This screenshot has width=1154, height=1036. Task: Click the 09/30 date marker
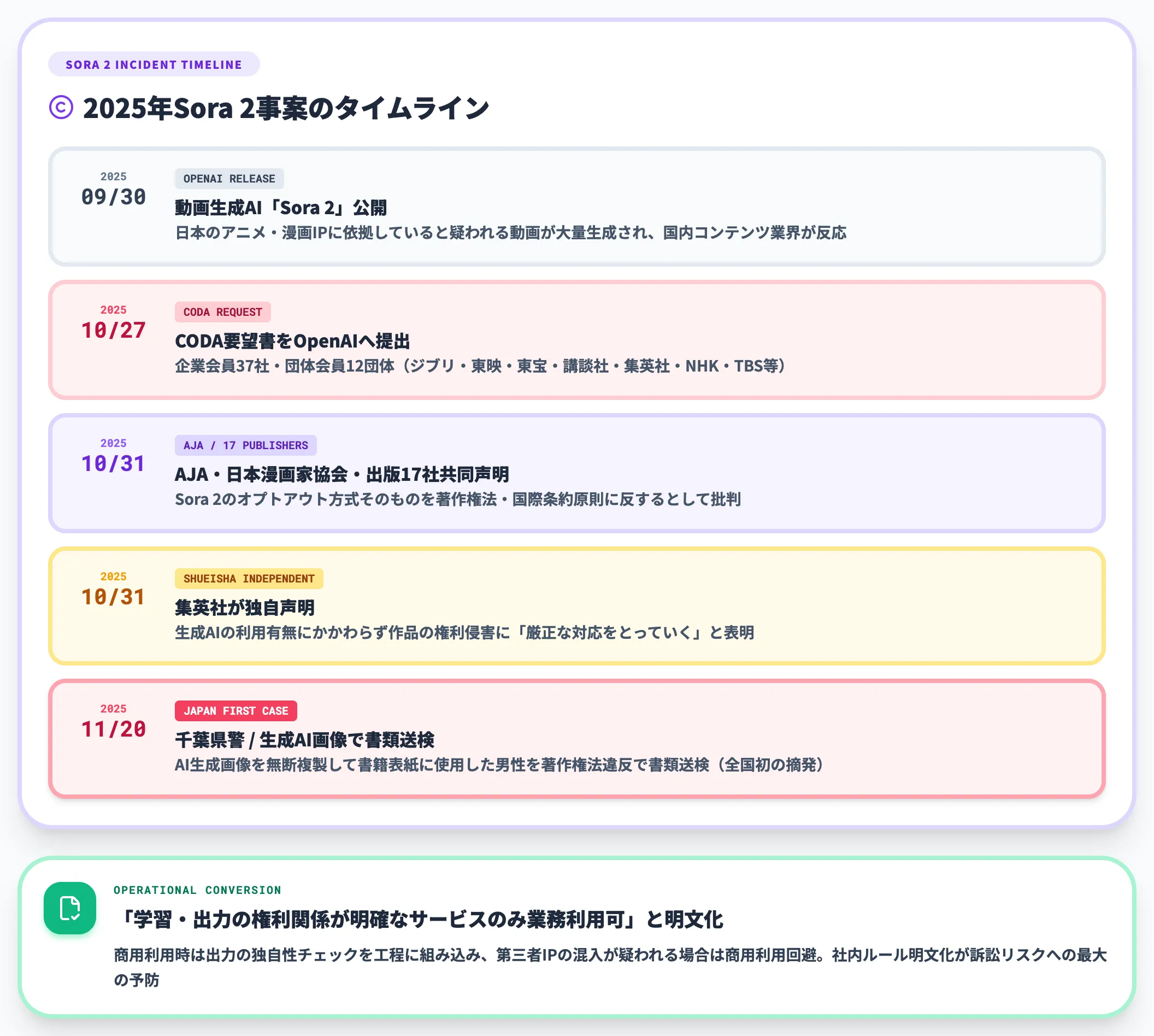pyautogui.click(x=113, y=197)
